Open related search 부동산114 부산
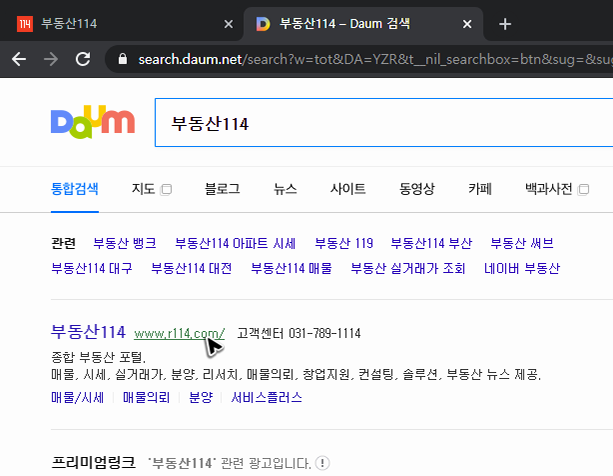Viewport: 613px width, 476px height. click(432, 243)
